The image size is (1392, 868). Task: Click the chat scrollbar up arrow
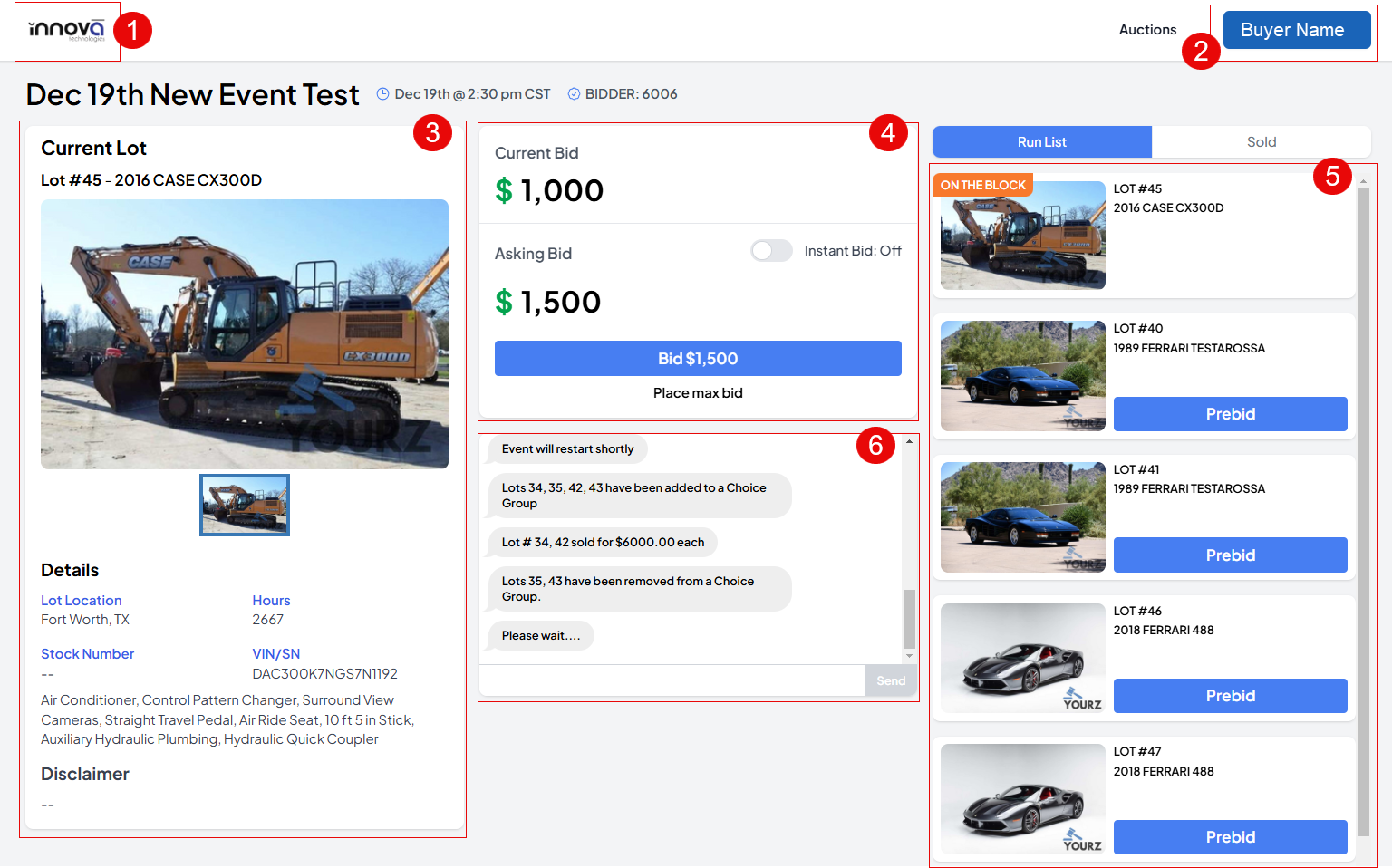909,442
